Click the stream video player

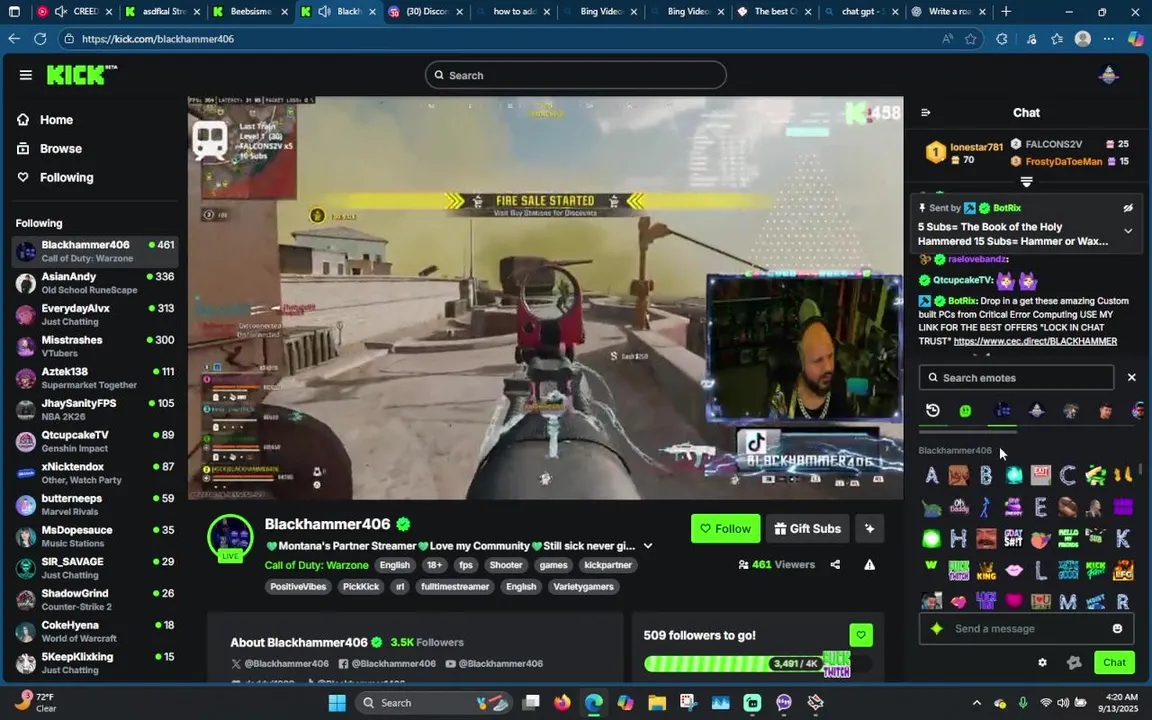[545, 298]
